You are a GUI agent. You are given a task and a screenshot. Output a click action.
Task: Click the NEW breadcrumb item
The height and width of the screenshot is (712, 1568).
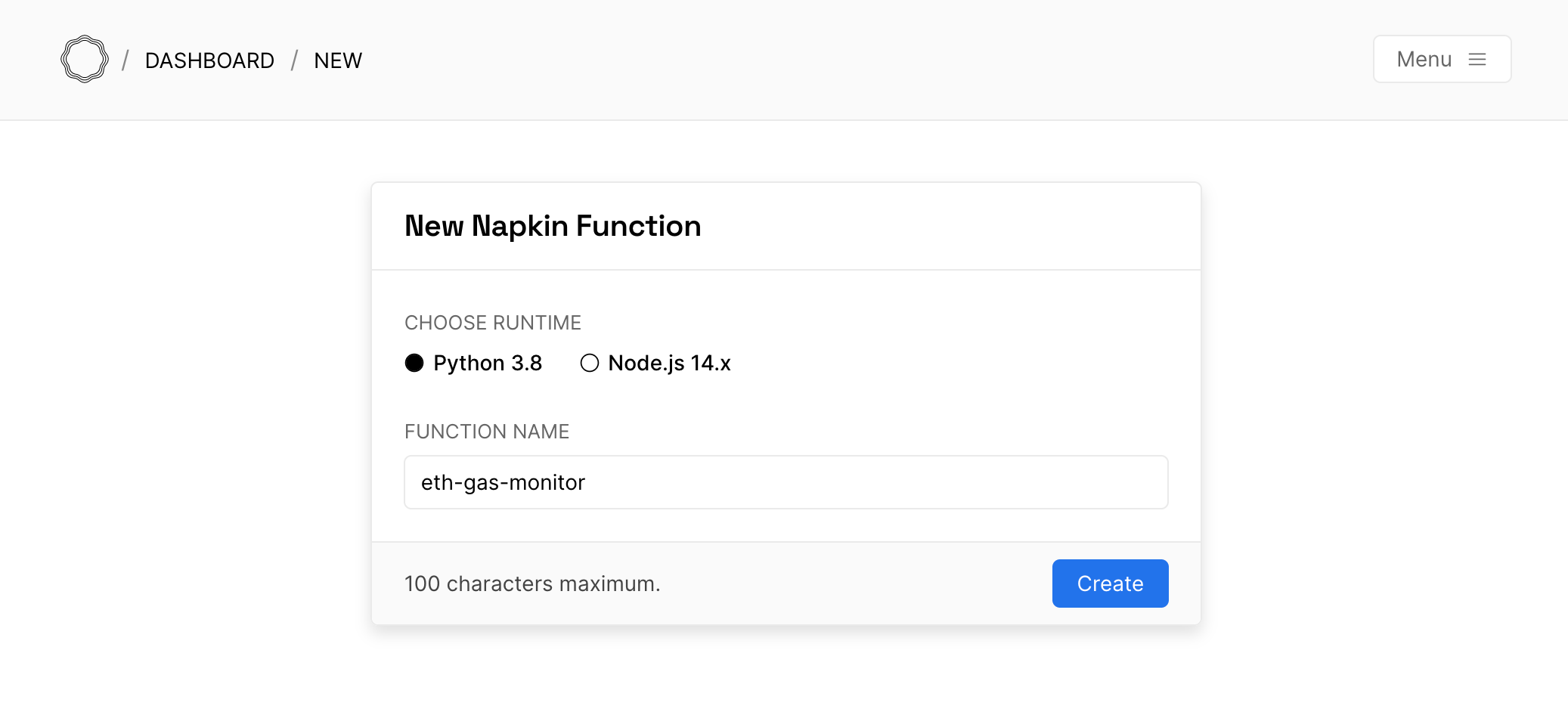(338, 60)
